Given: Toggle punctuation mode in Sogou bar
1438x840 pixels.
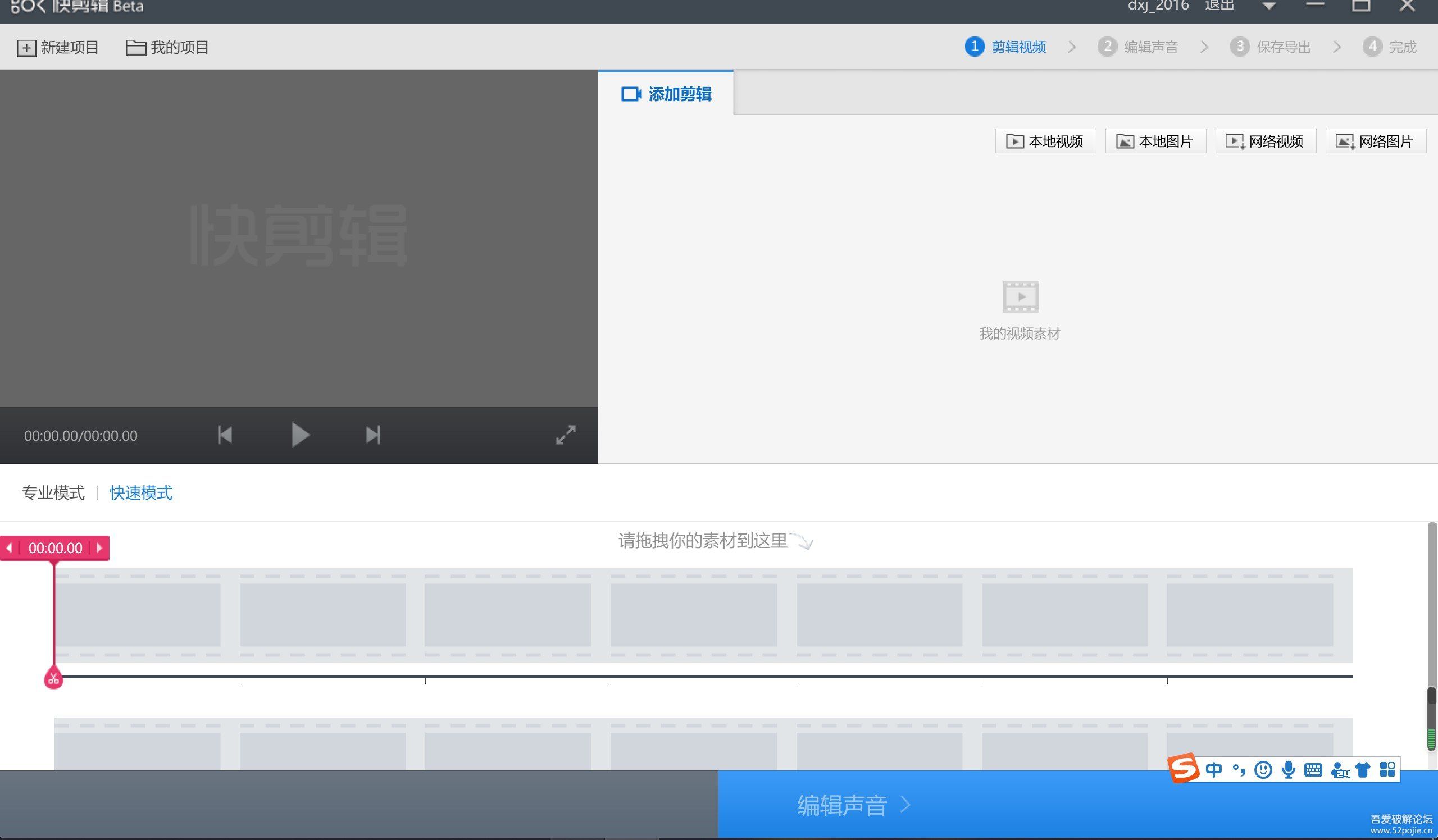Looking at the screenshot, I should point(1239,770).
